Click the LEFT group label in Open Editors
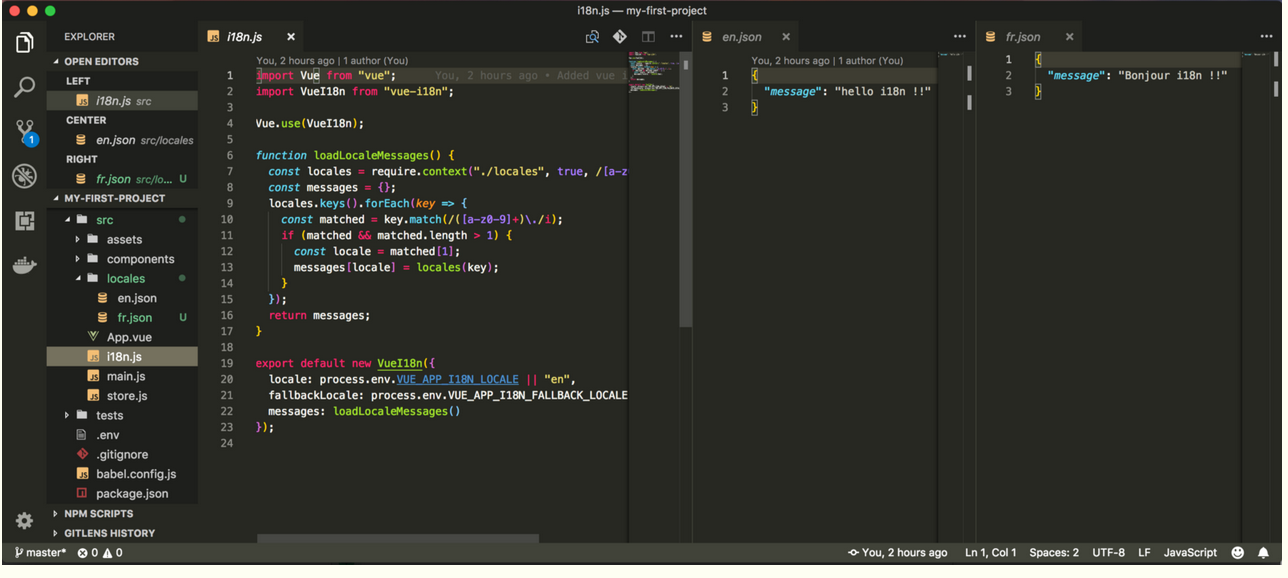 point(78,81)
